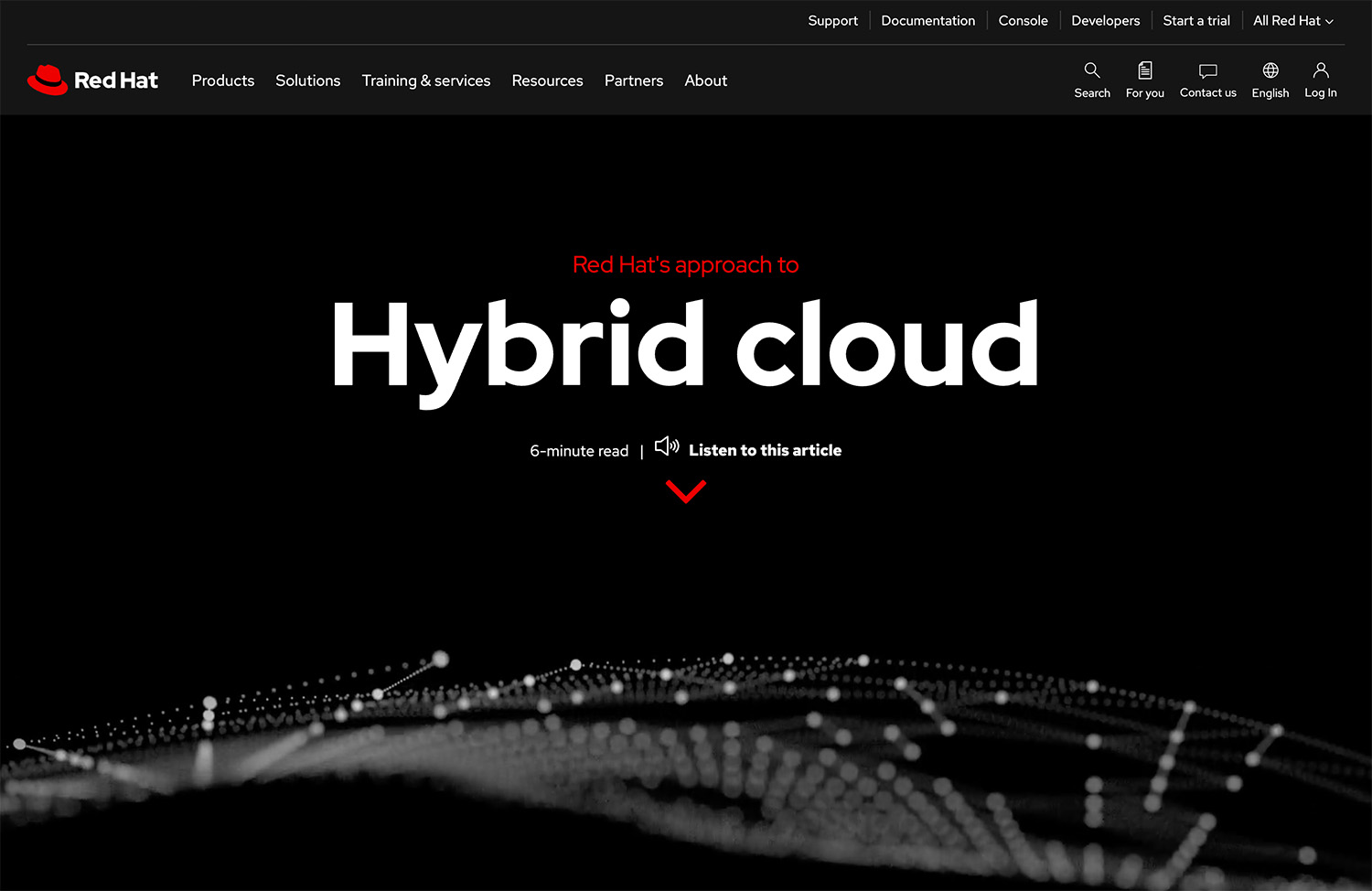The image size is (1372, 891).
Task: Open the Console link
Action: tap(1023, 20)
